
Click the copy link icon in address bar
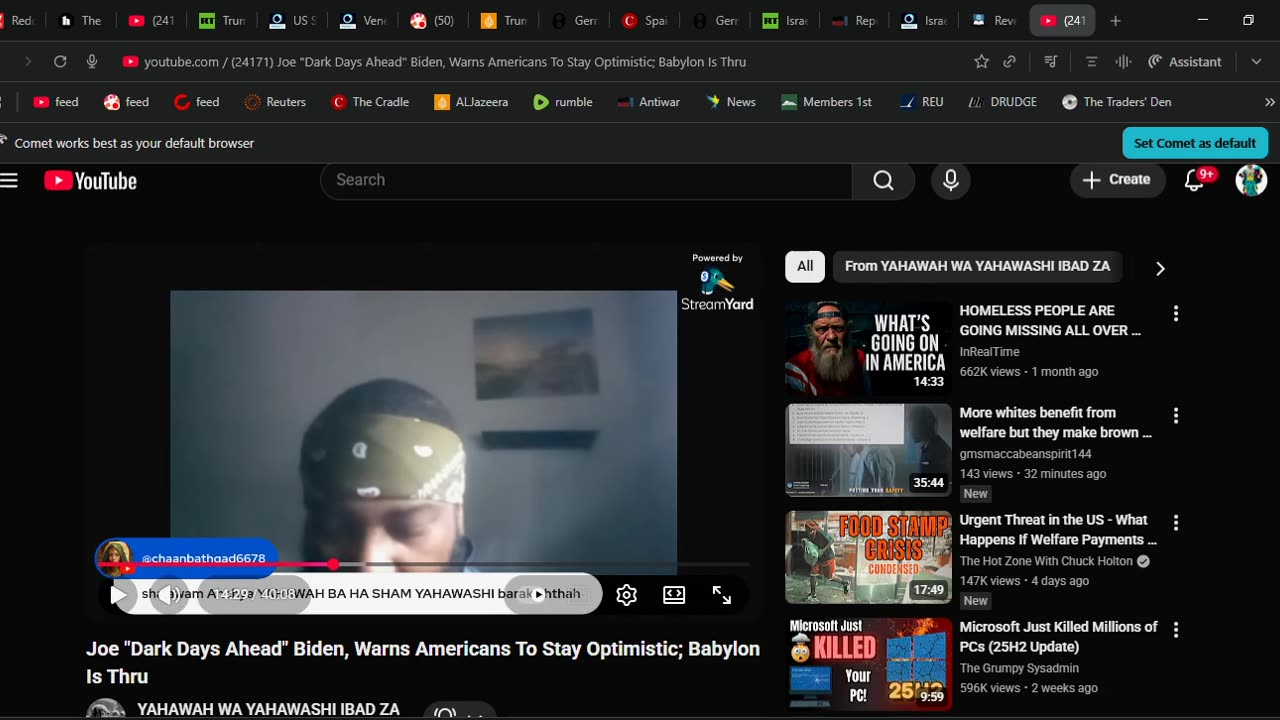point(1010,62)
